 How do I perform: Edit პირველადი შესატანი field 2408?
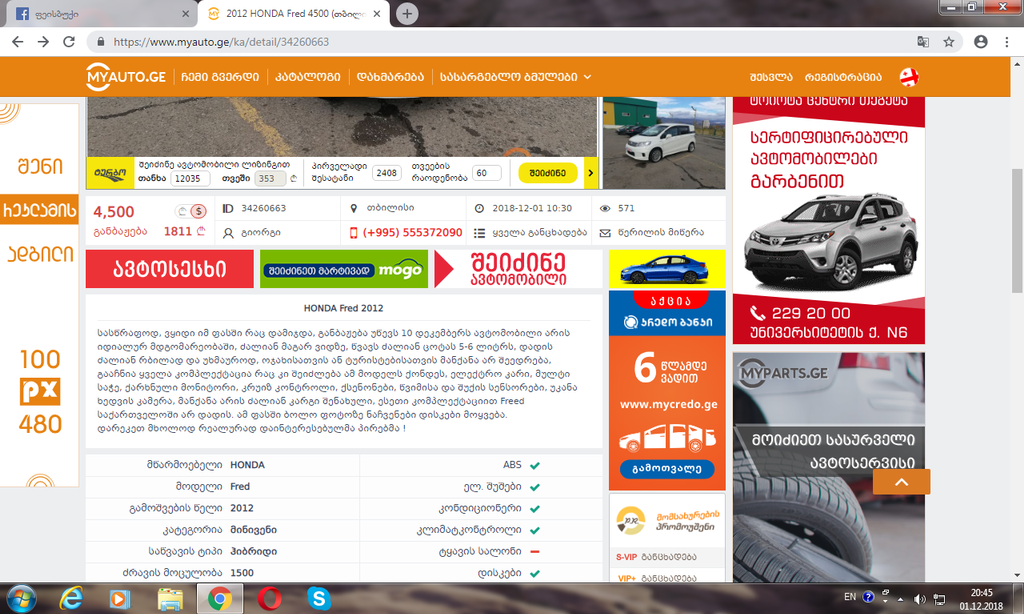[387, 173]
